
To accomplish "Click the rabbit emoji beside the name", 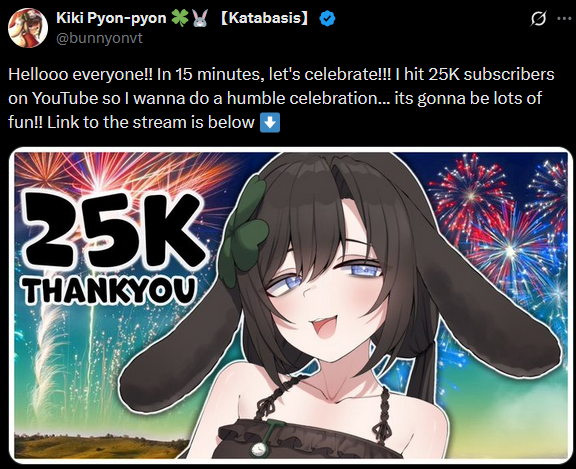I will point(199,18).
